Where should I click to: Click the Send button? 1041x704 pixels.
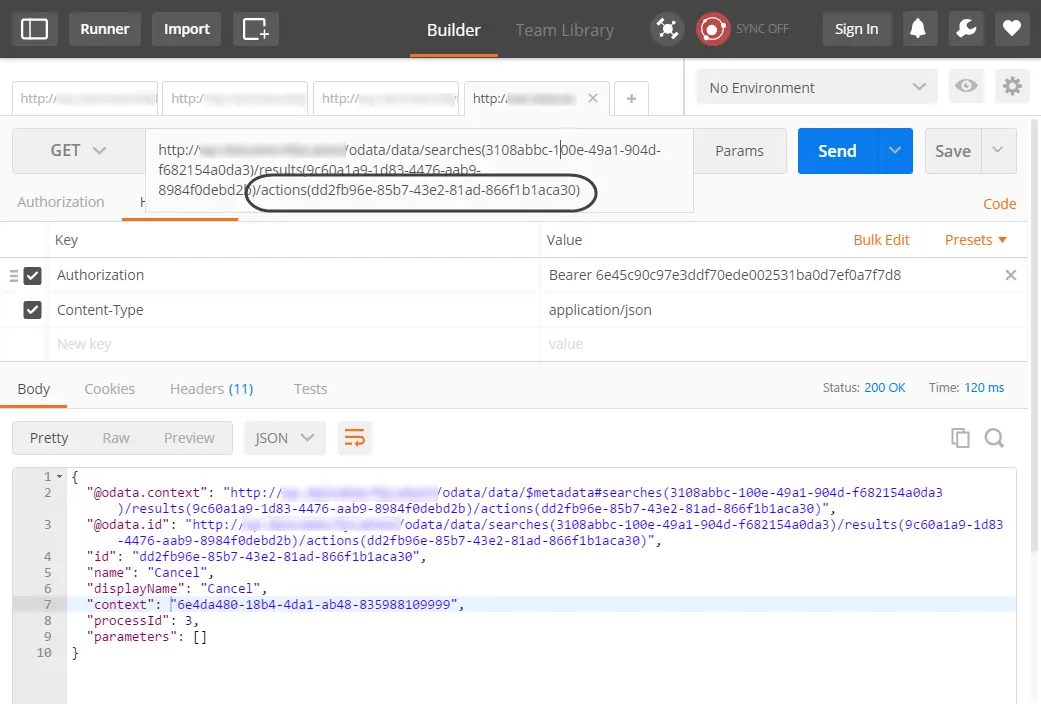[838, 151]
